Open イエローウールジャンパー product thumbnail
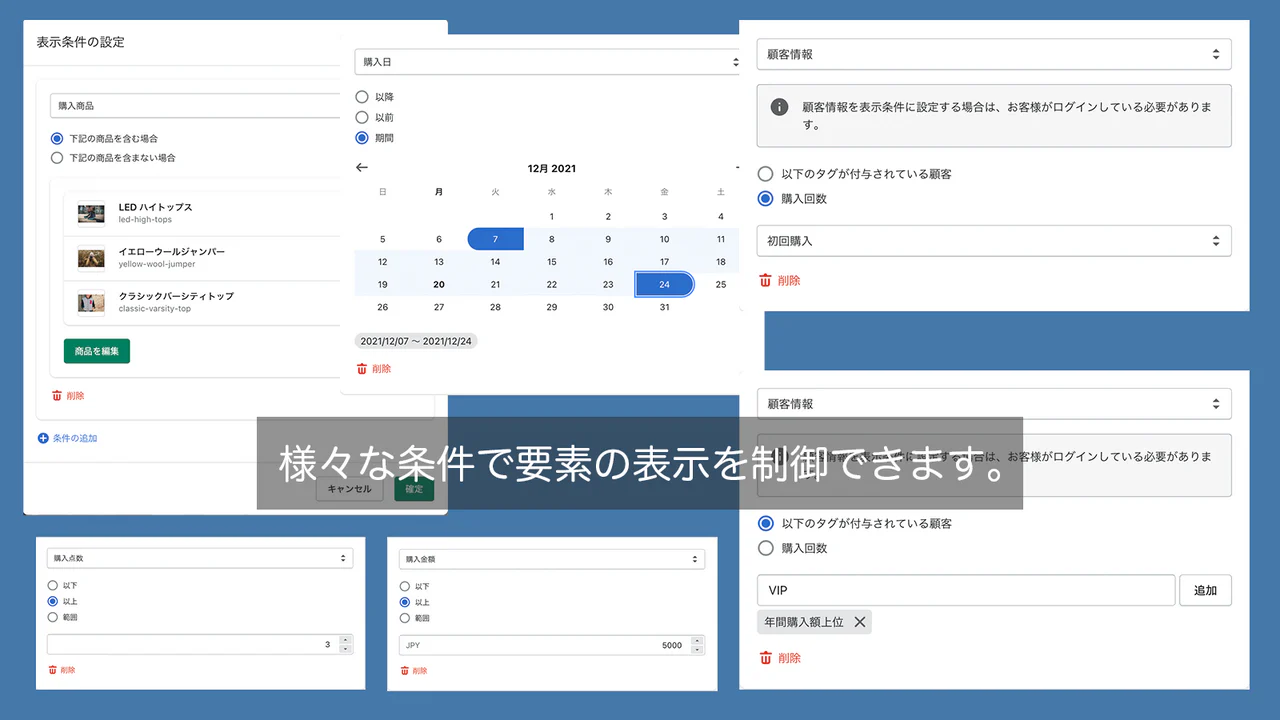1280x720 pixels. [91, 257]
